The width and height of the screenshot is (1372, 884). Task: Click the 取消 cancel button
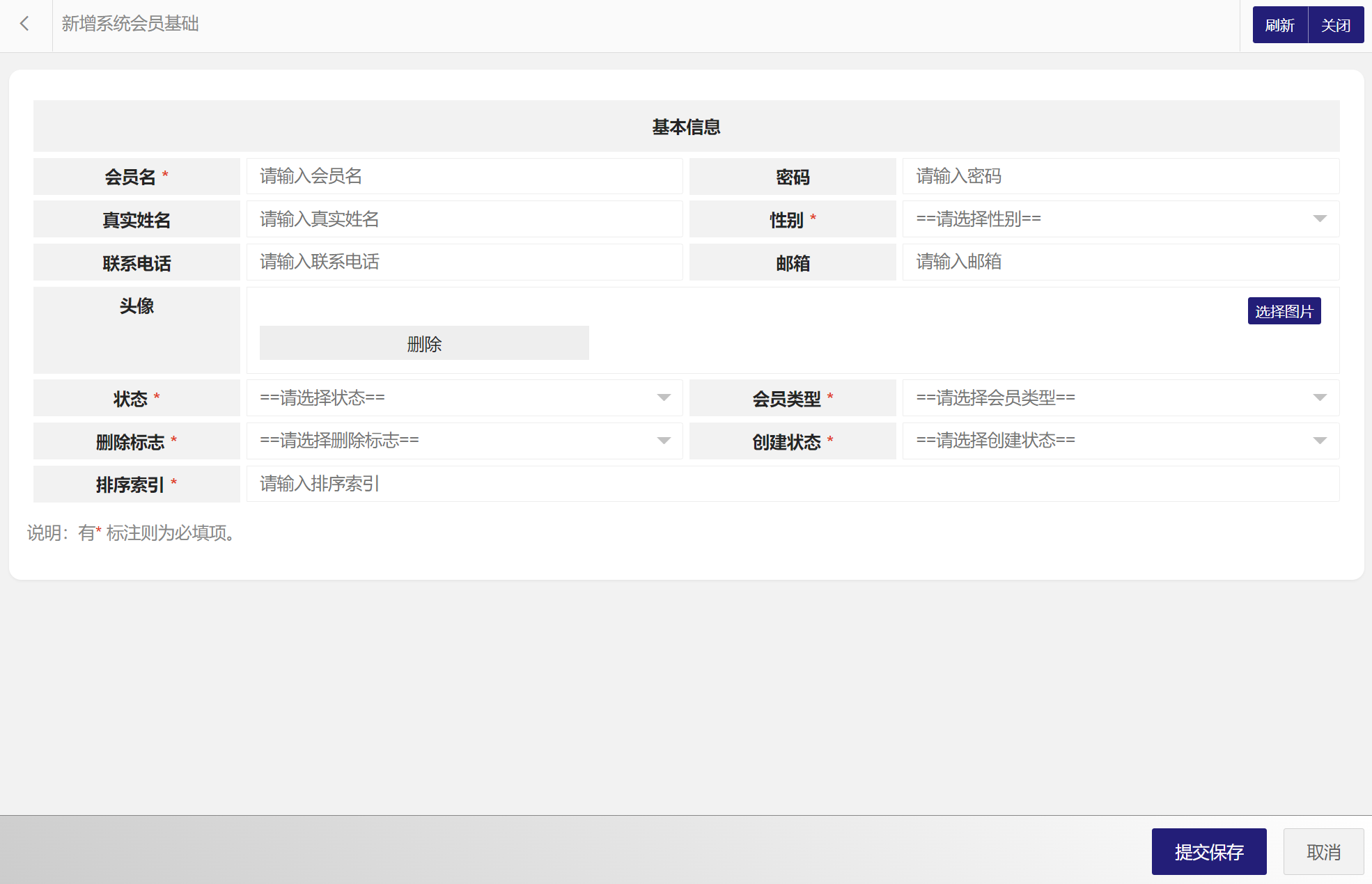[1323, 851]
